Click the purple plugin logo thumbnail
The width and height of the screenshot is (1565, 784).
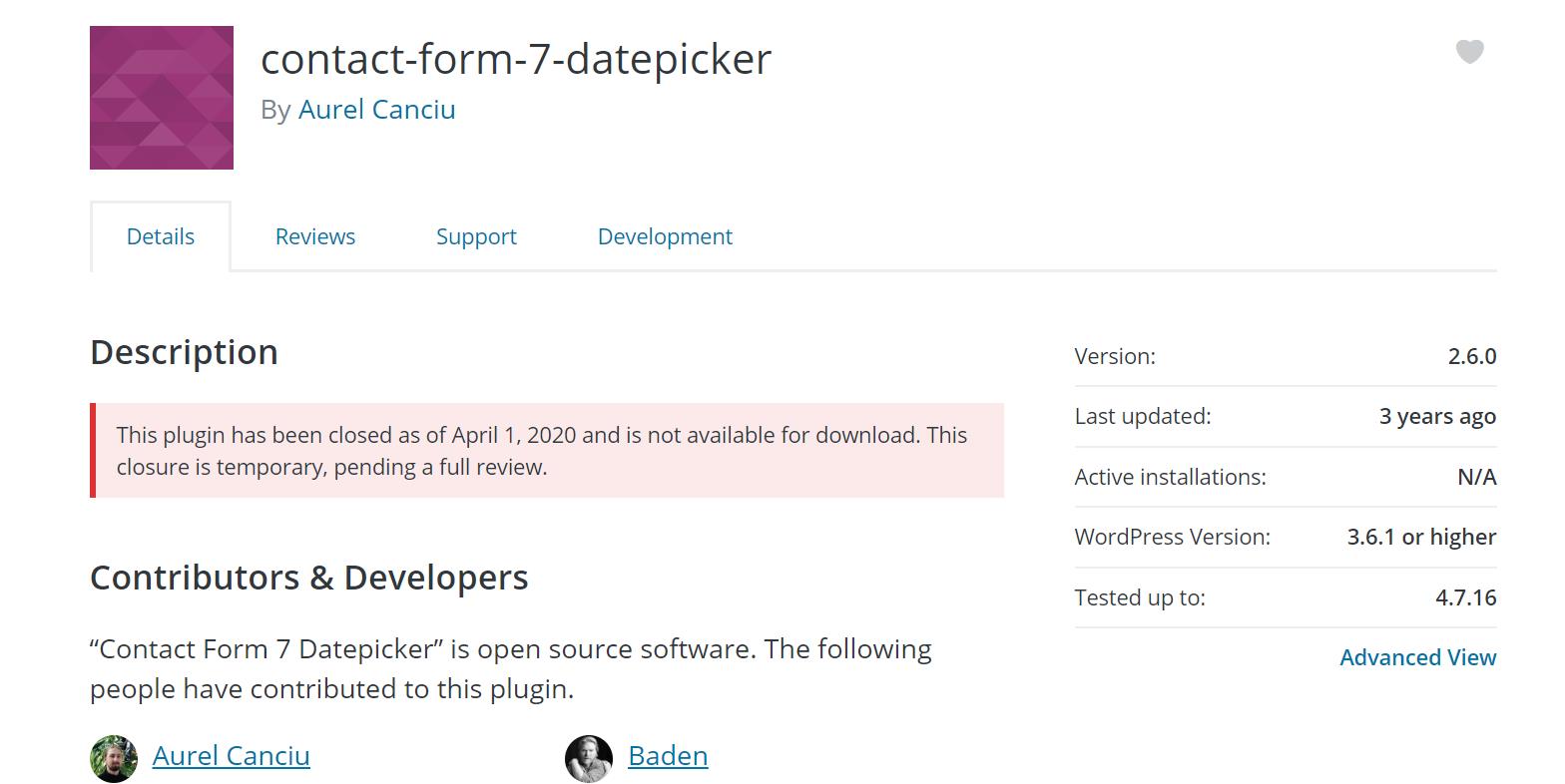coord(162,98)
